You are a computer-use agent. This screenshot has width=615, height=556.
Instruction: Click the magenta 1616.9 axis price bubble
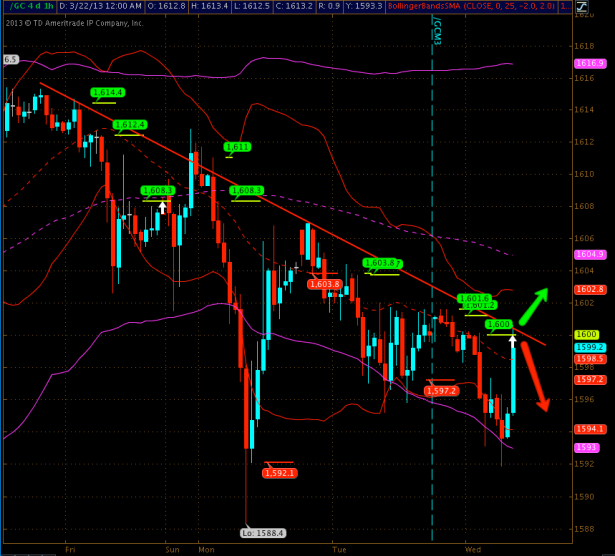click(587, 63)
